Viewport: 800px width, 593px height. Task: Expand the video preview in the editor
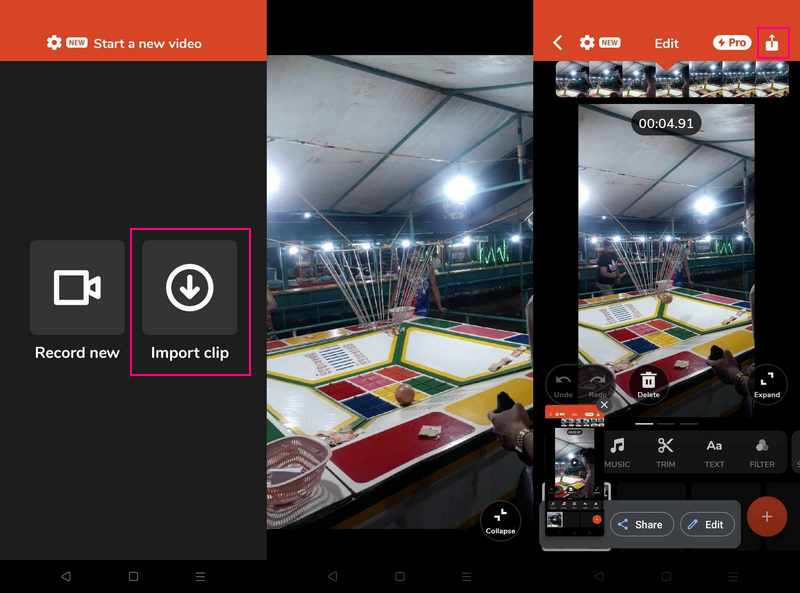(x=767, y=382)
